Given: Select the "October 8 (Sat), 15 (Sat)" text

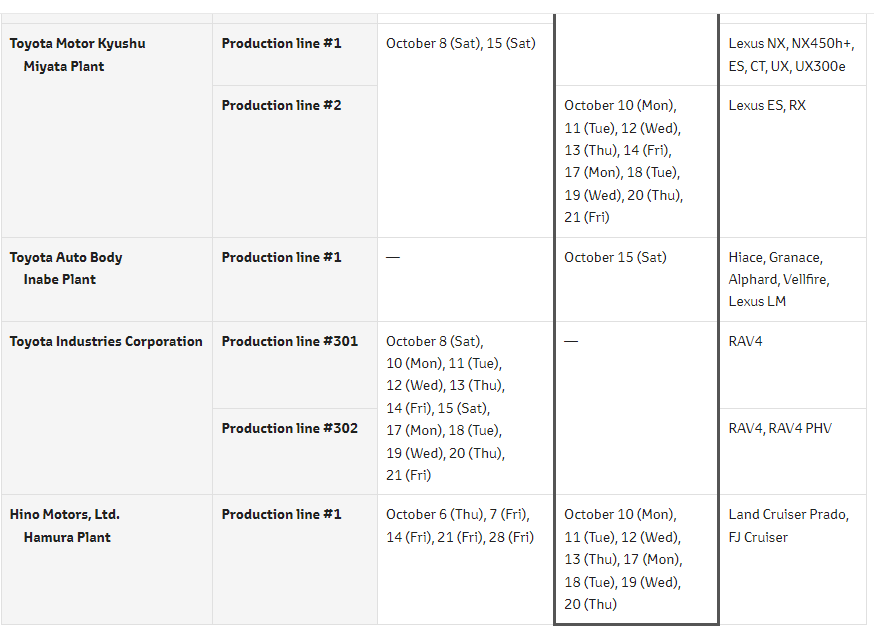Looking at the screenshot, I should [x=460, y=43].
